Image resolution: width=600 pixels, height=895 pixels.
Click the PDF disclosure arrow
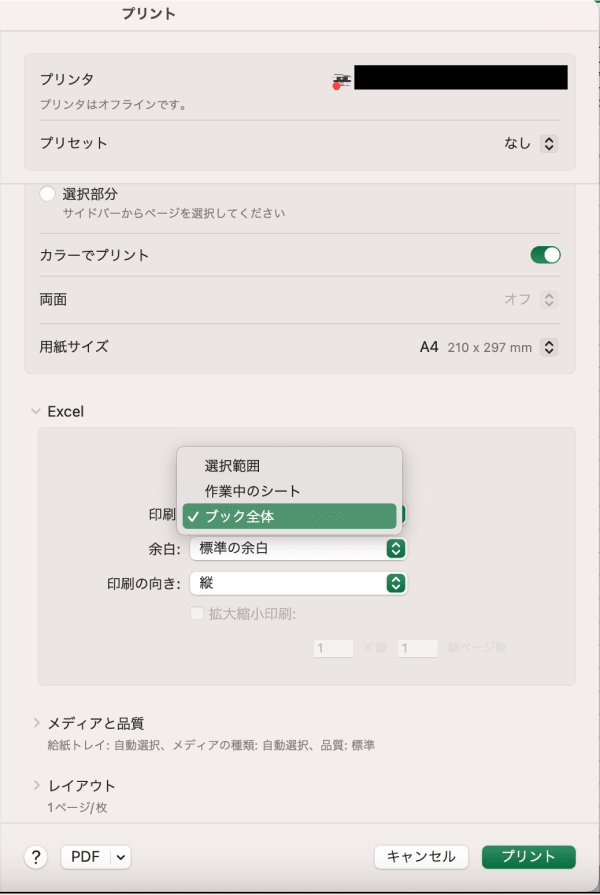(118, 857)
